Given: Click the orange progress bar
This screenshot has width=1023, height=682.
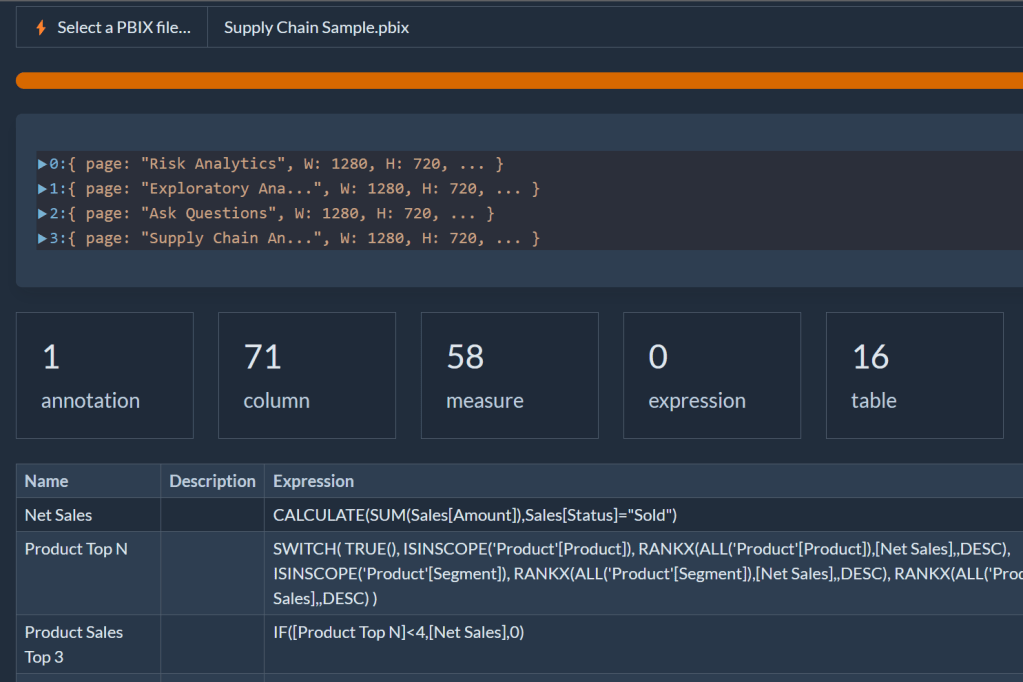Looking at the screenshot, I should coord(511,79).
